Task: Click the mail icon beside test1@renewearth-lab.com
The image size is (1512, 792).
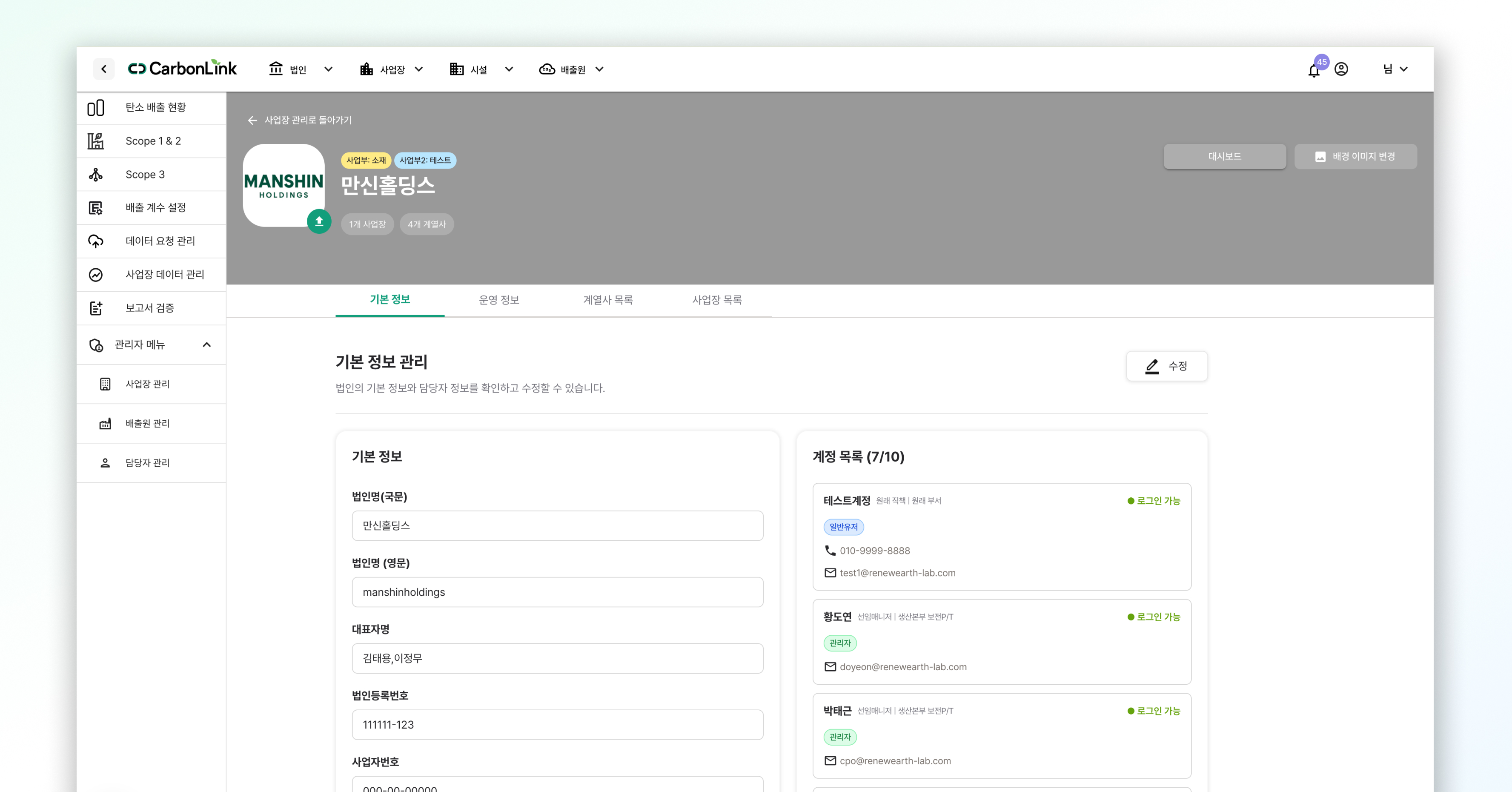Action: coord(830,572)
